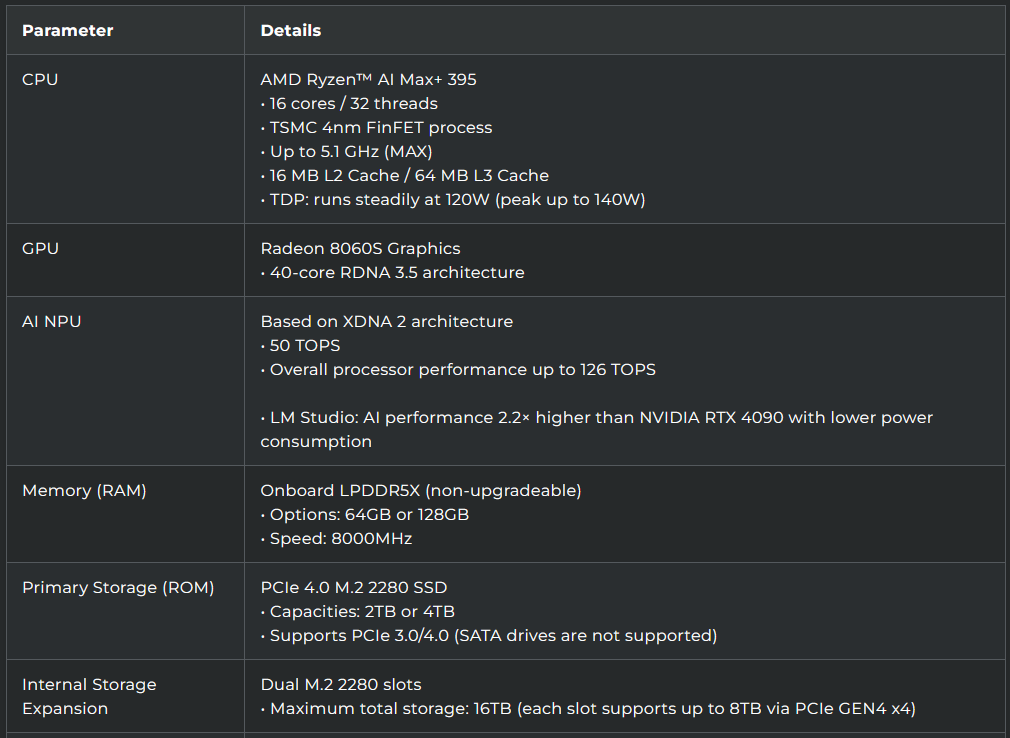Select the GPU row label
This screenshot has width=1010, height=738.
(40, 248)
